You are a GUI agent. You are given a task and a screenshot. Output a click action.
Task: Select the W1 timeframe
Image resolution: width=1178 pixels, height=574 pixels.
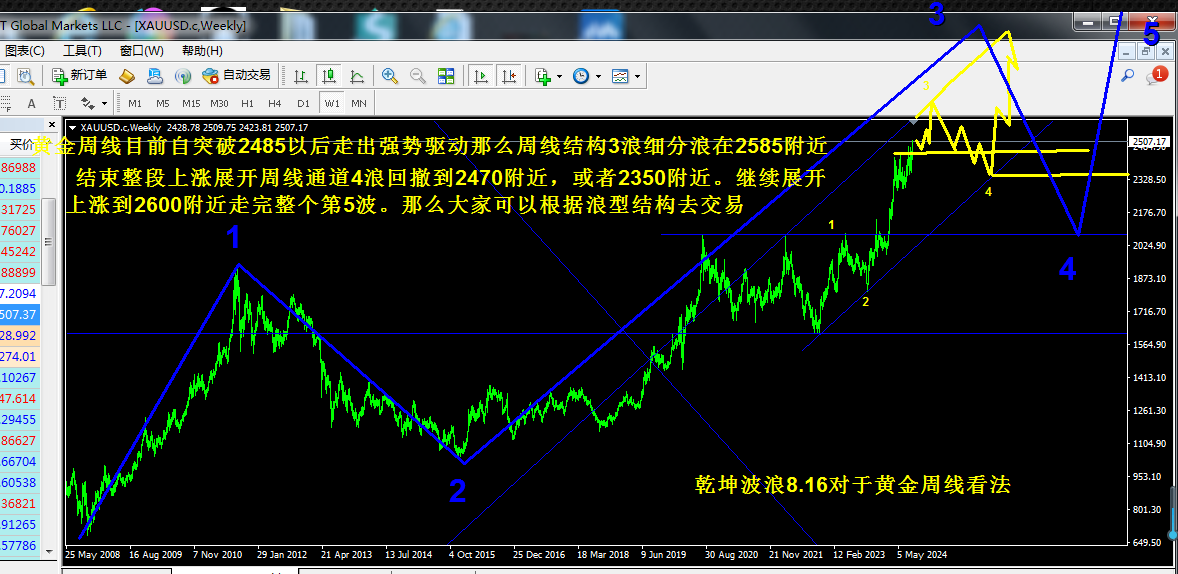coord(331,103)
